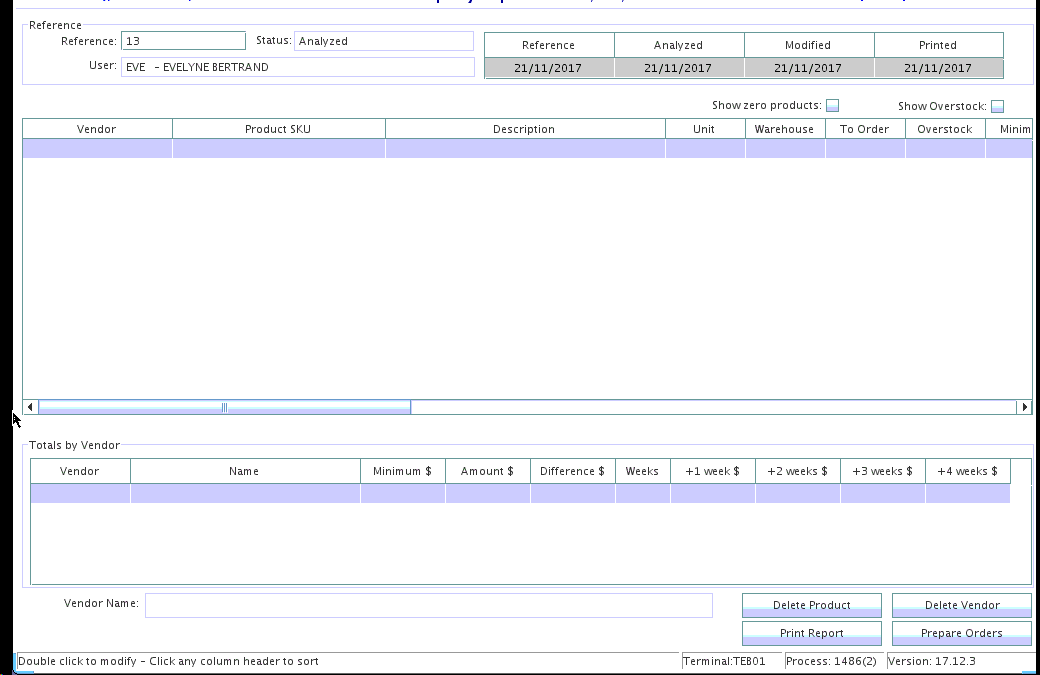This screenshot has width=1040, height=675.
Task: Enable the Show zero products checkbox
Action: [x=832, y=106]
